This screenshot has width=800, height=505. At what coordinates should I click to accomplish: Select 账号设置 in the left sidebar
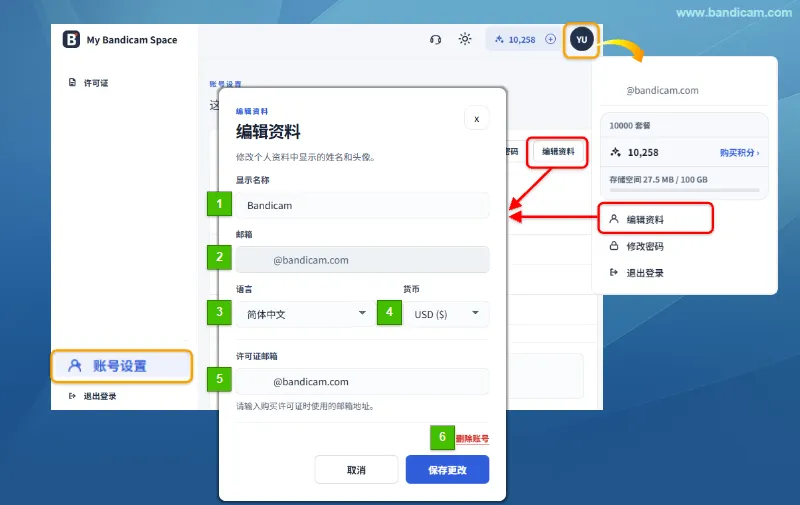tap(121, 366)
